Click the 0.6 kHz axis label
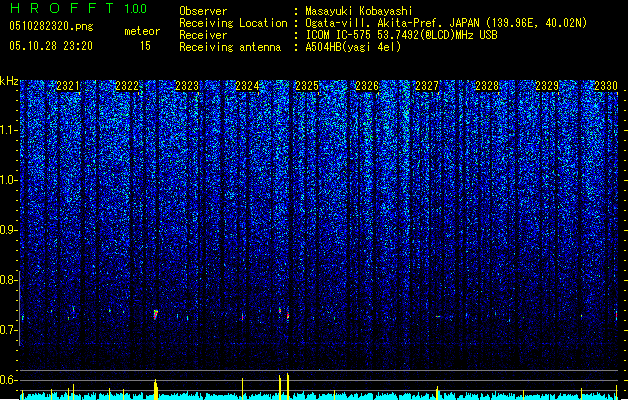The image size is (629, 400). (9, 380)
